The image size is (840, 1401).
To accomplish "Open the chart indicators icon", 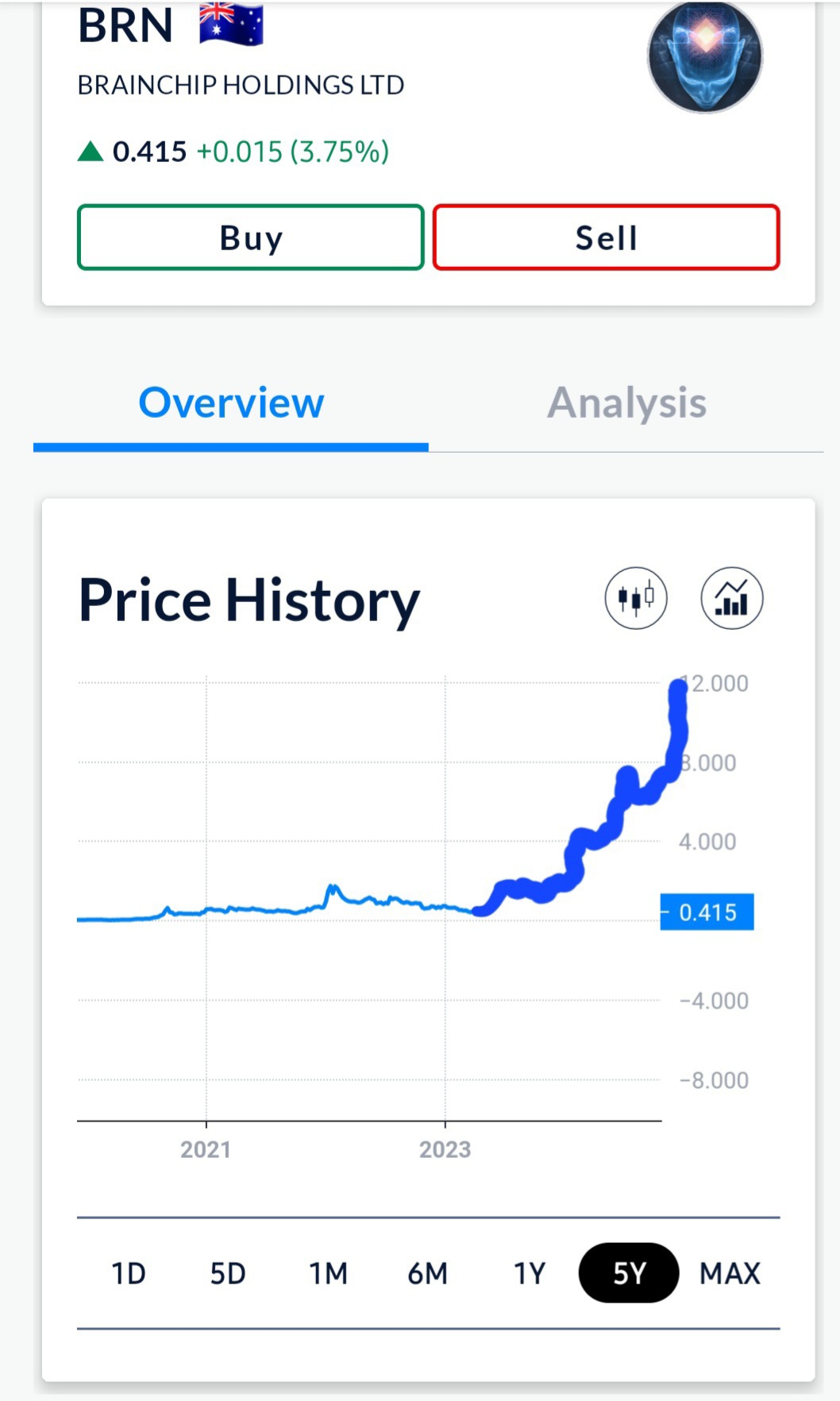I will (x=731, y=598).
